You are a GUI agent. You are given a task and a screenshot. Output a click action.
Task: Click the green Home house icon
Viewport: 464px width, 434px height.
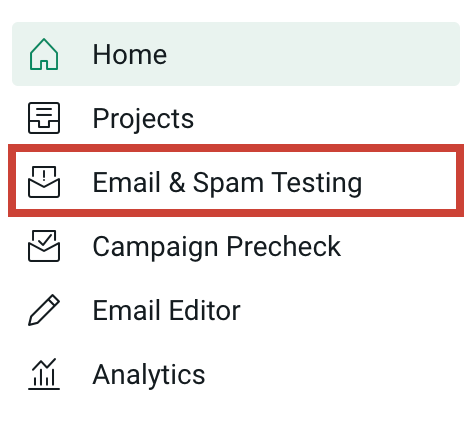(44, 54)
